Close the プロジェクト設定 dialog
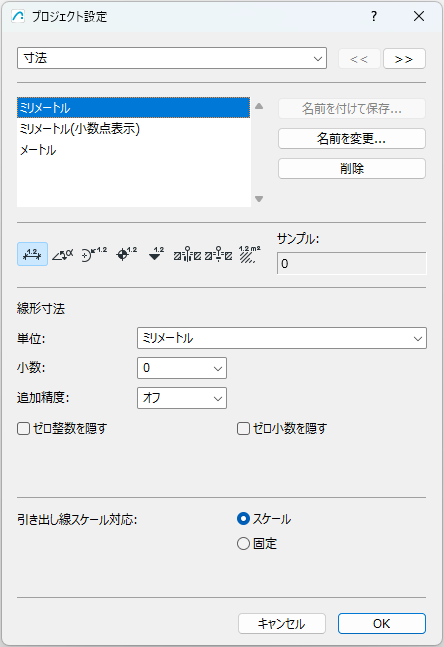Screen dimensions: 444x647 click(419, 17)
